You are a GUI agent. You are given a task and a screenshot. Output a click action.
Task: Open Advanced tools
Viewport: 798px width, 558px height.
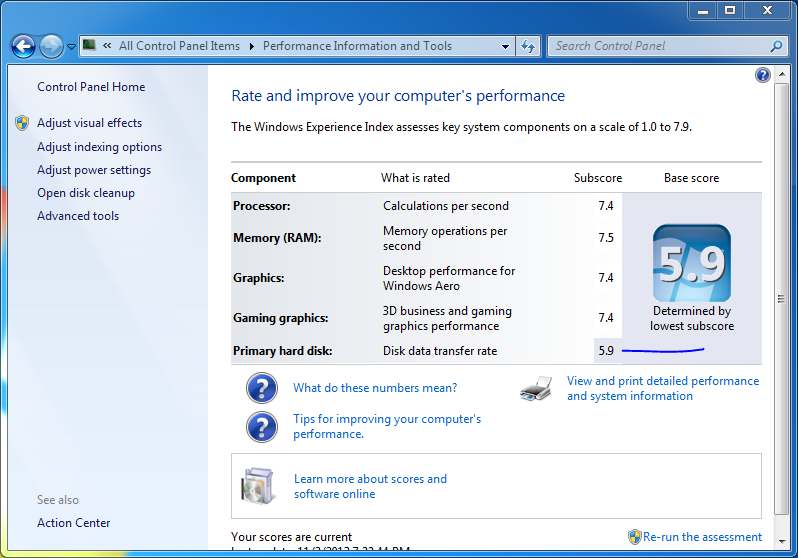(x=78, y=216)
